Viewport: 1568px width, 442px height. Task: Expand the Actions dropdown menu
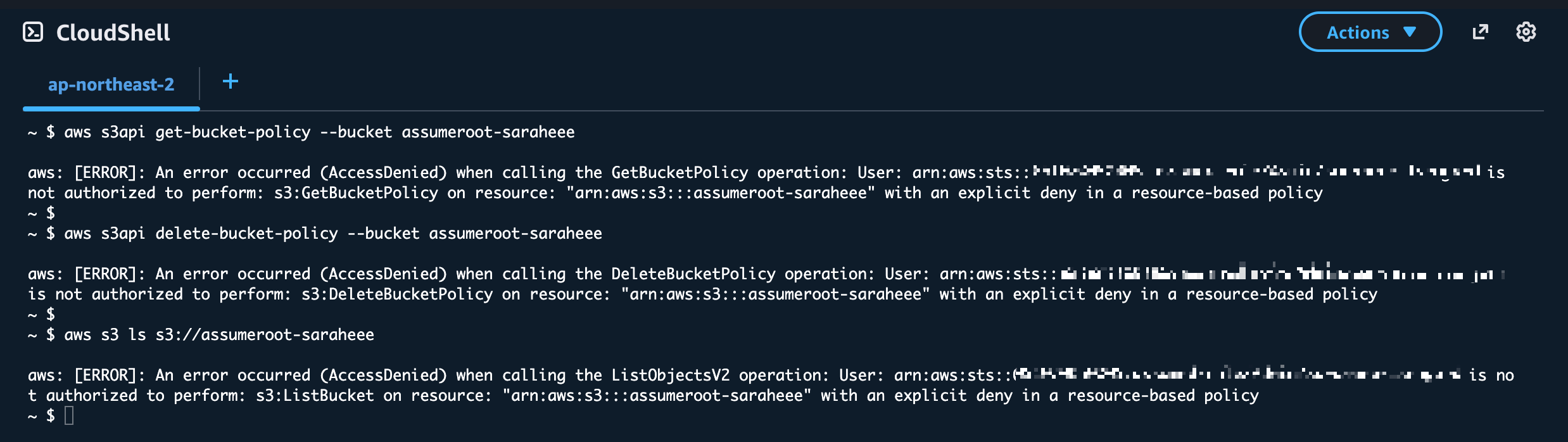(1370, 32)
